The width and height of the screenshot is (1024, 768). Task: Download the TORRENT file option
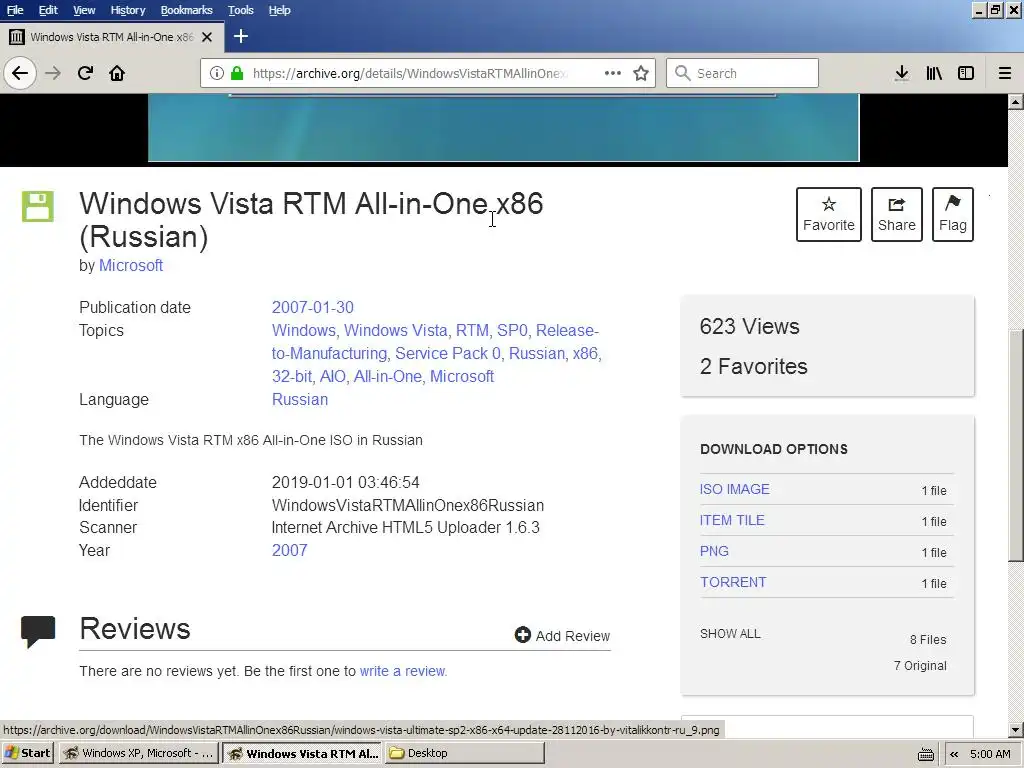coord(733,582)
